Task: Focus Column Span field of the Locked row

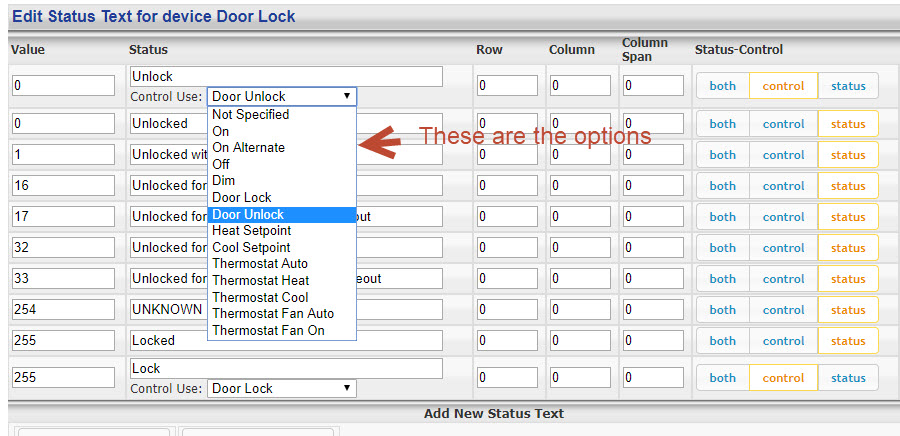Action: (x=653, y=341)
